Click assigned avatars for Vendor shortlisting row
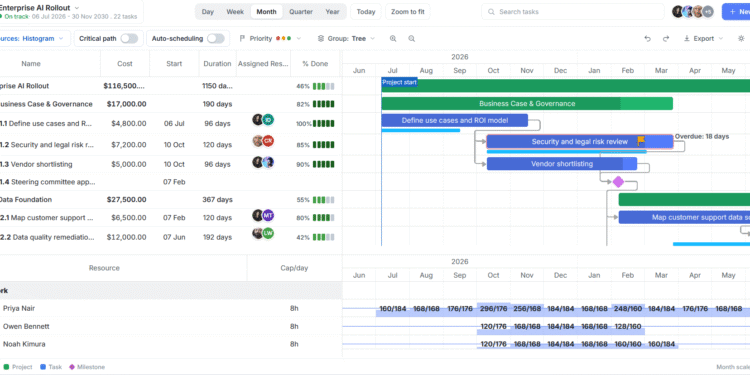 point(263,162)
